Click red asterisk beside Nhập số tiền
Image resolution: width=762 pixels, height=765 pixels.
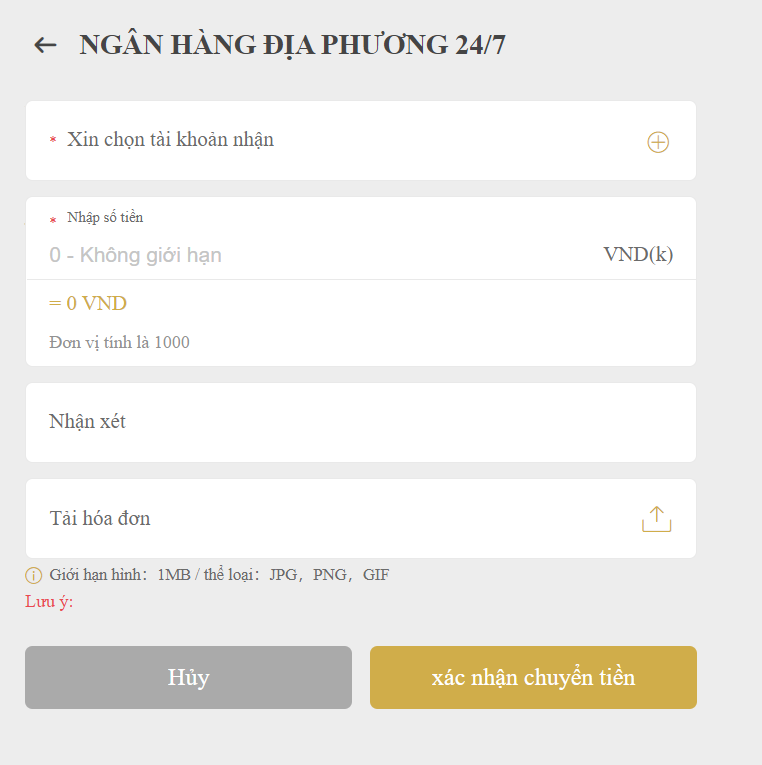53,219
